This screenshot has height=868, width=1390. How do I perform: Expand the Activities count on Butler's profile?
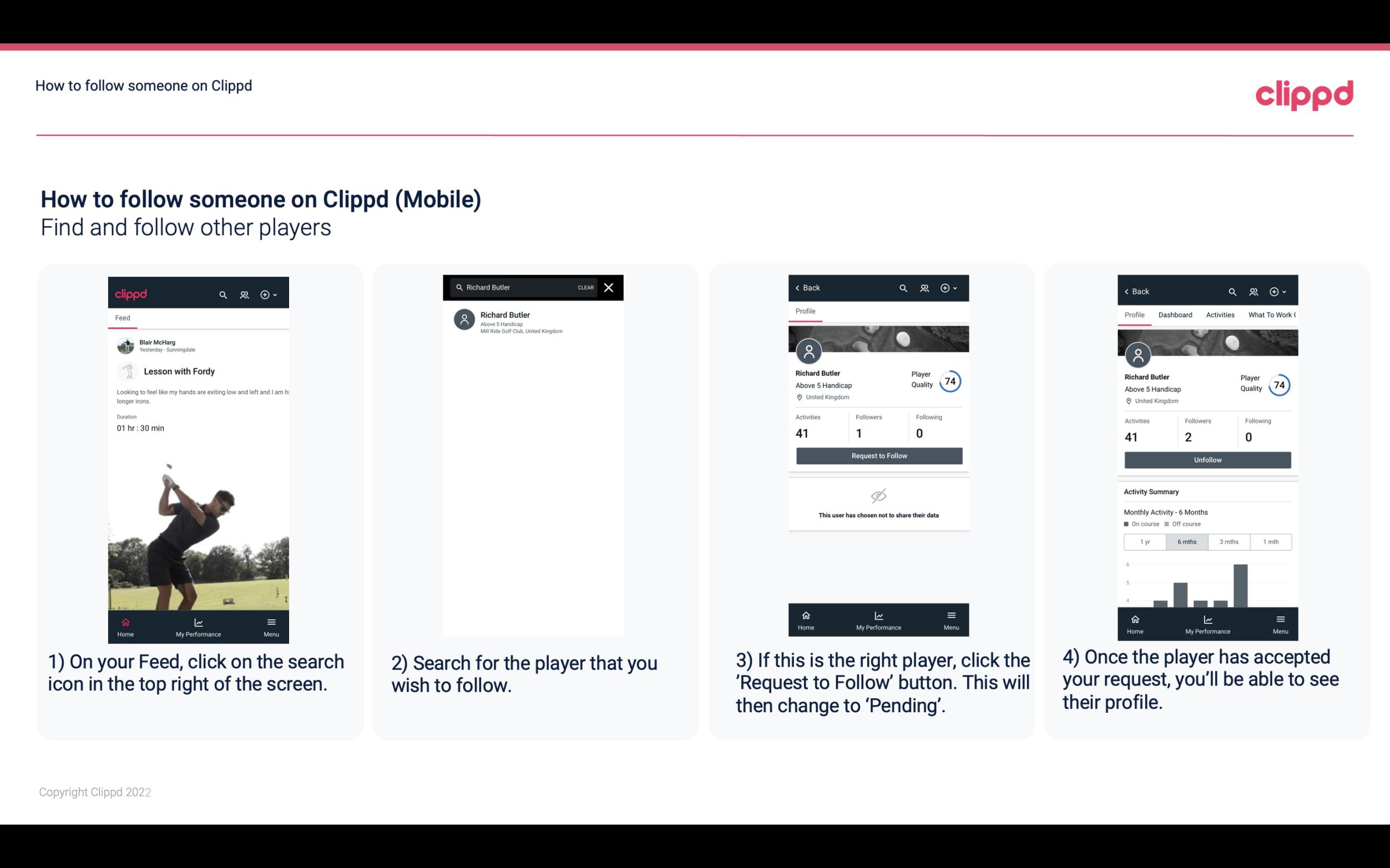[x=802, y=434]
